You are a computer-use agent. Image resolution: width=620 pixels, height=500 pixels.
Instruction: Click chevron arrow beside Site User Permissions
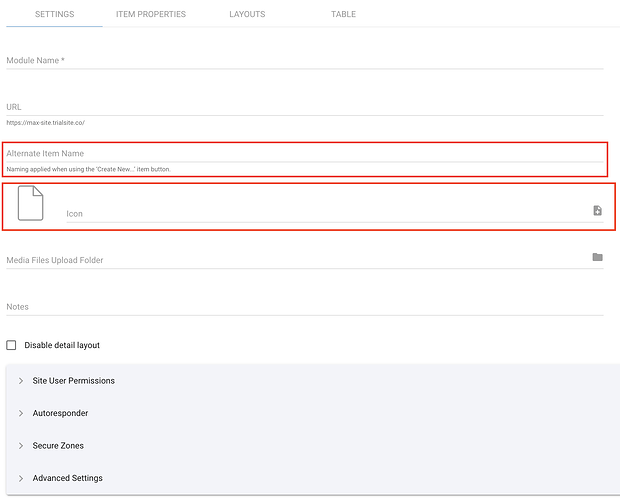pos(21,381)
